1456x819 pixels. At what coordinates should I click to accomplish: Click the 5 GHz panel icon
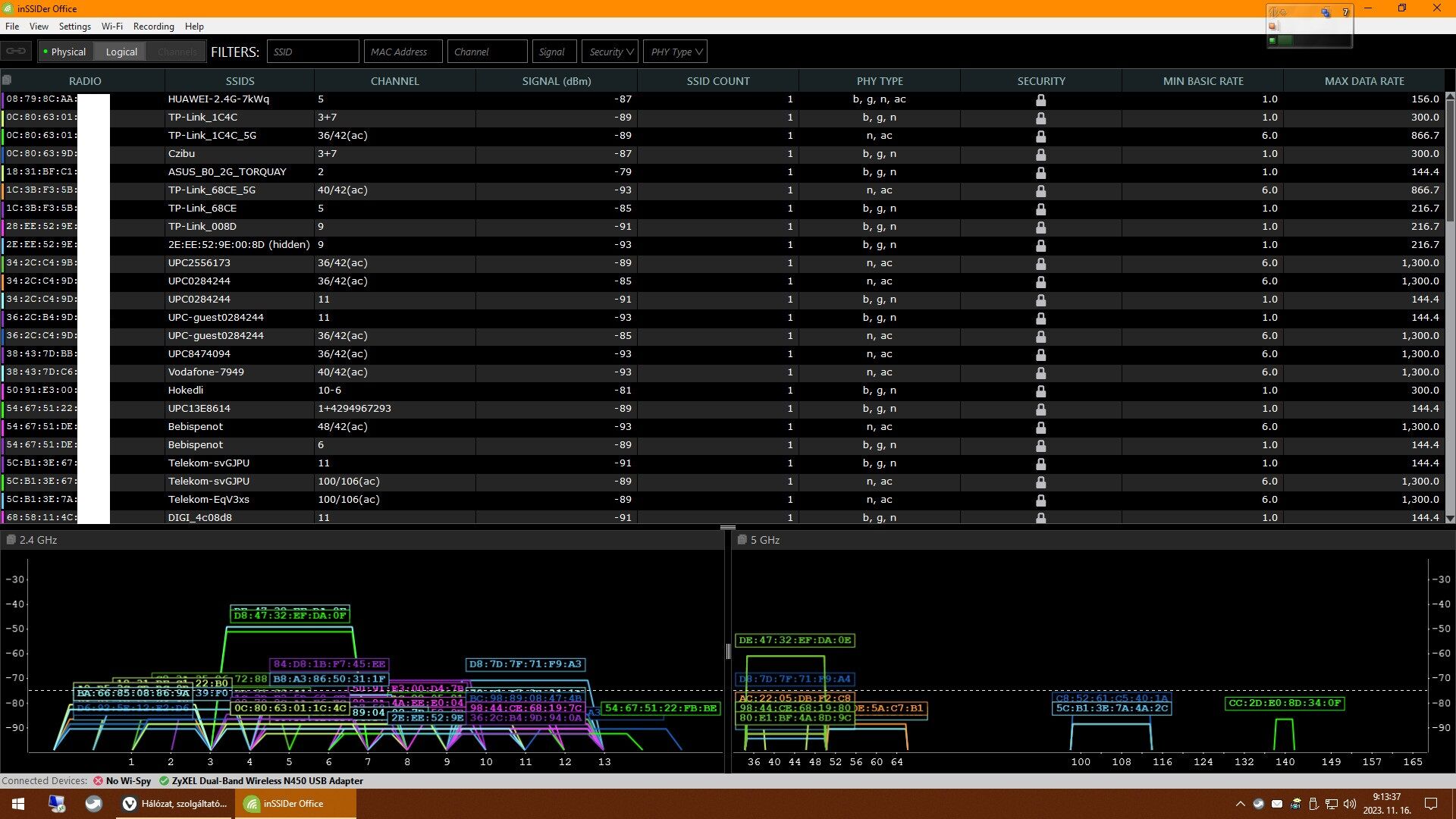point(742,539)
